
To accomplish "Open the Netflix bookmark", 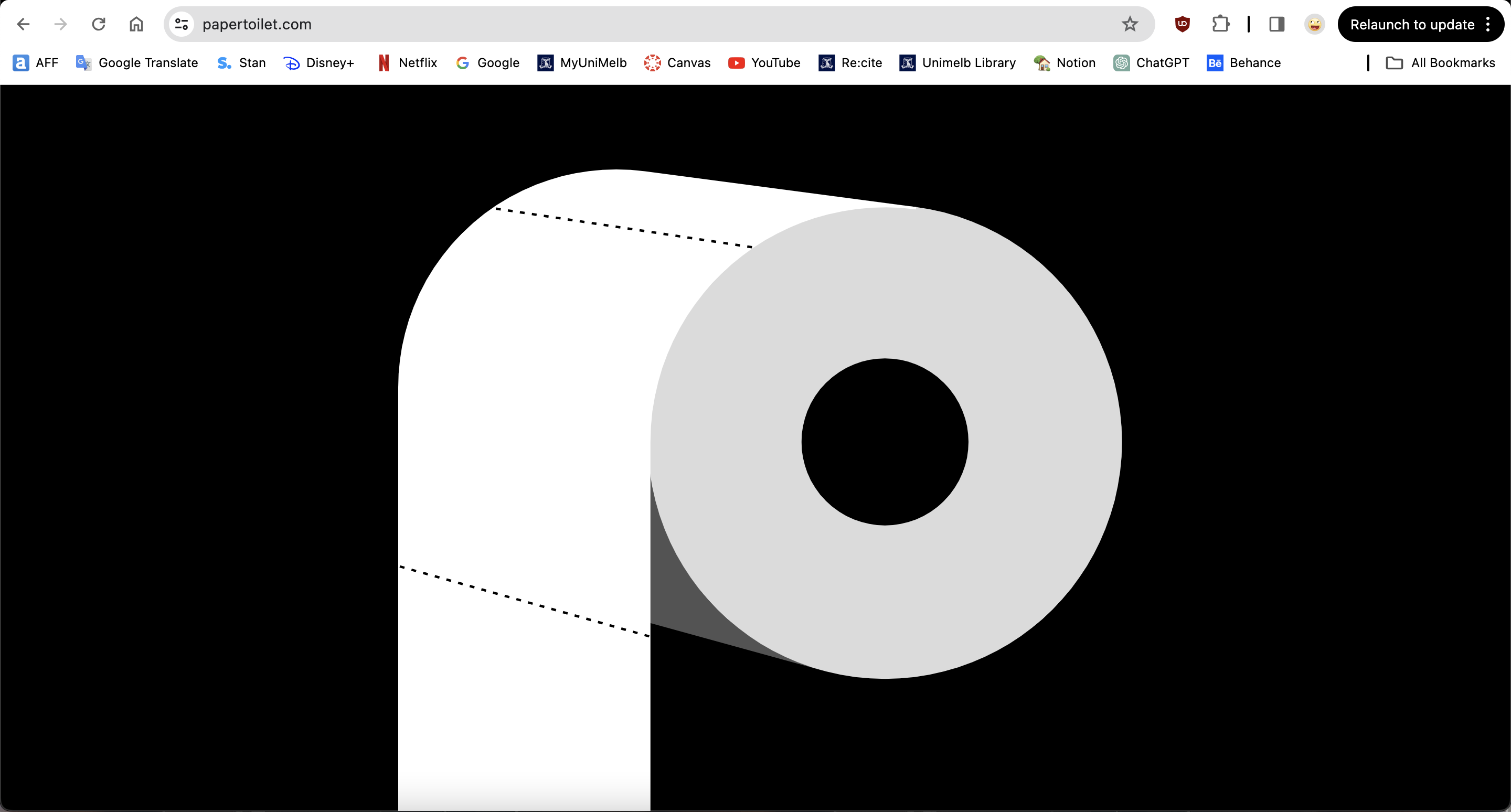I will pos(408,63).
